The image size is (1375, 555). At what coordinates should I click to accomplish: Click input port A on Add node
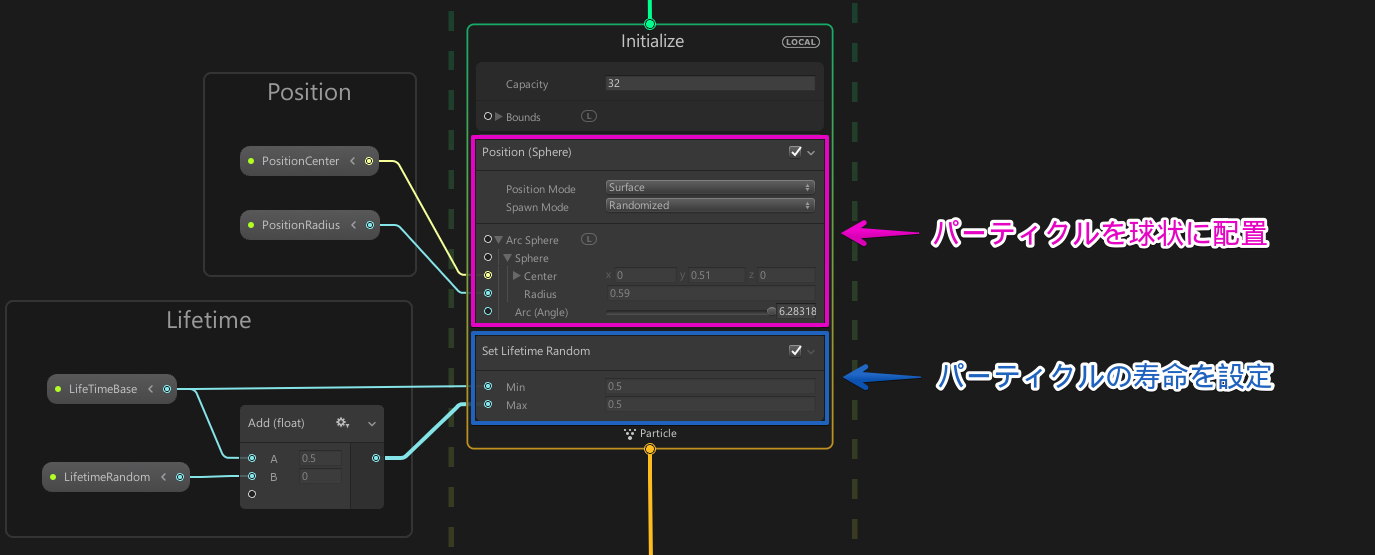252,458
